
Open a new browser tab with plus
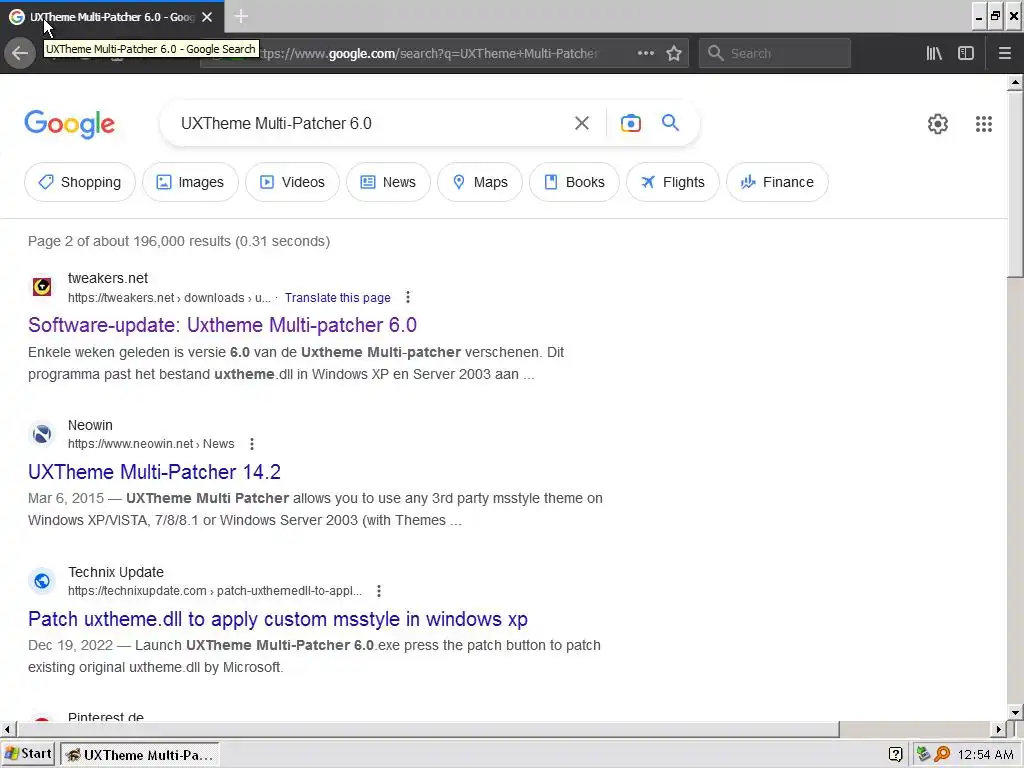click(241, 16)
